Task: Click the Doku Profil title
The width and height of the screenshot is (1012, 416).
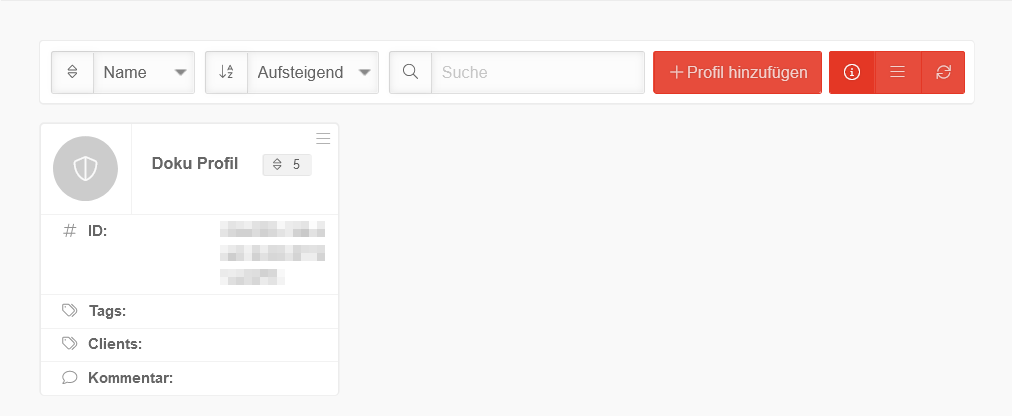Action: coord(195,164)
